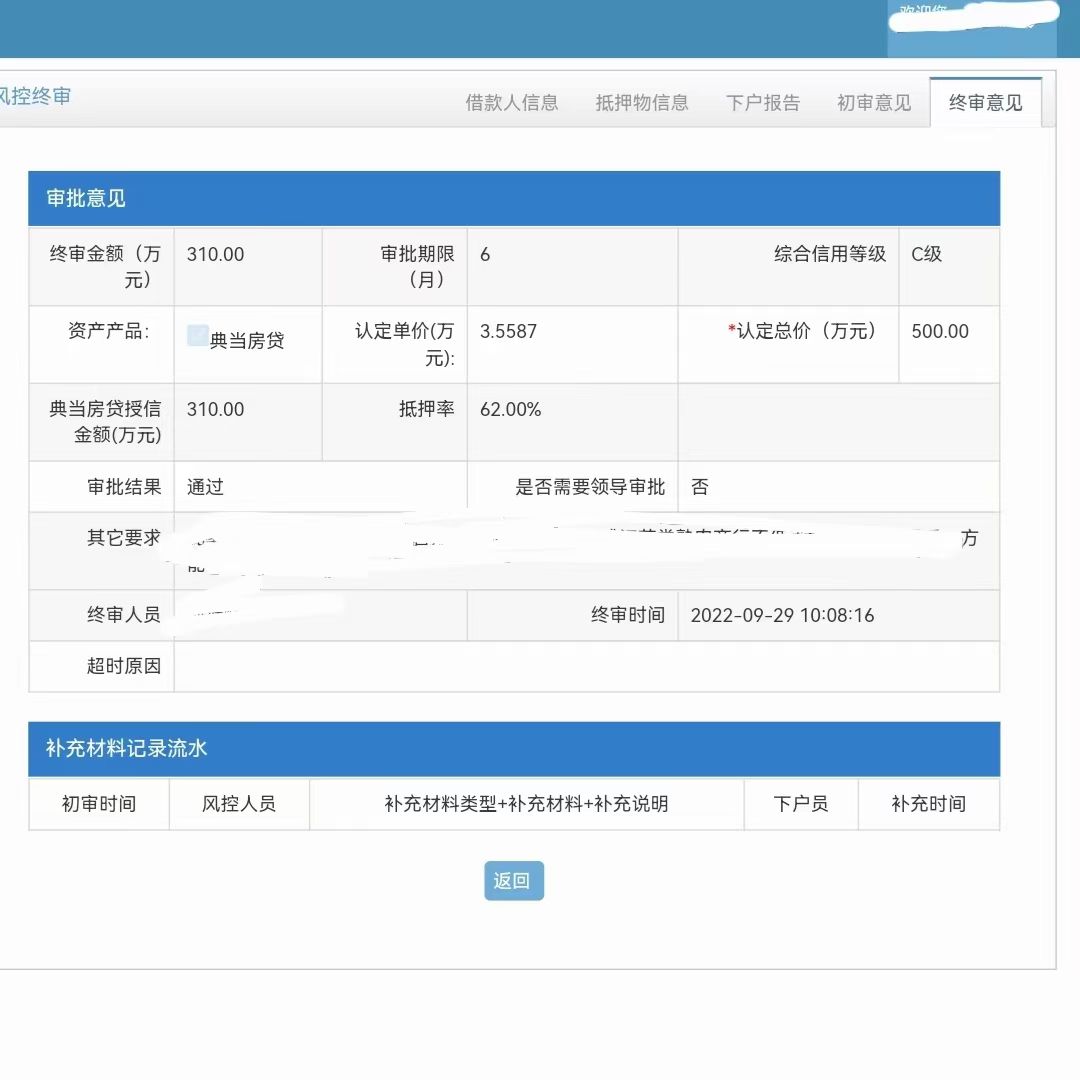Image resolution: width=1080 pixels, height=1080 pixels.
Task: Click the 认定总价 value 500.00
Action: coord(939,331)
